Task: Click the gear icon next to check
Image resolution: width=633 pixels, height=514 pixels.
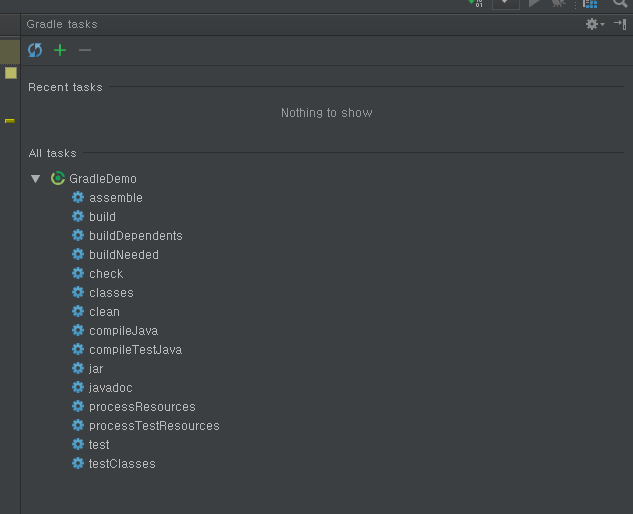Action: (78, 273)
